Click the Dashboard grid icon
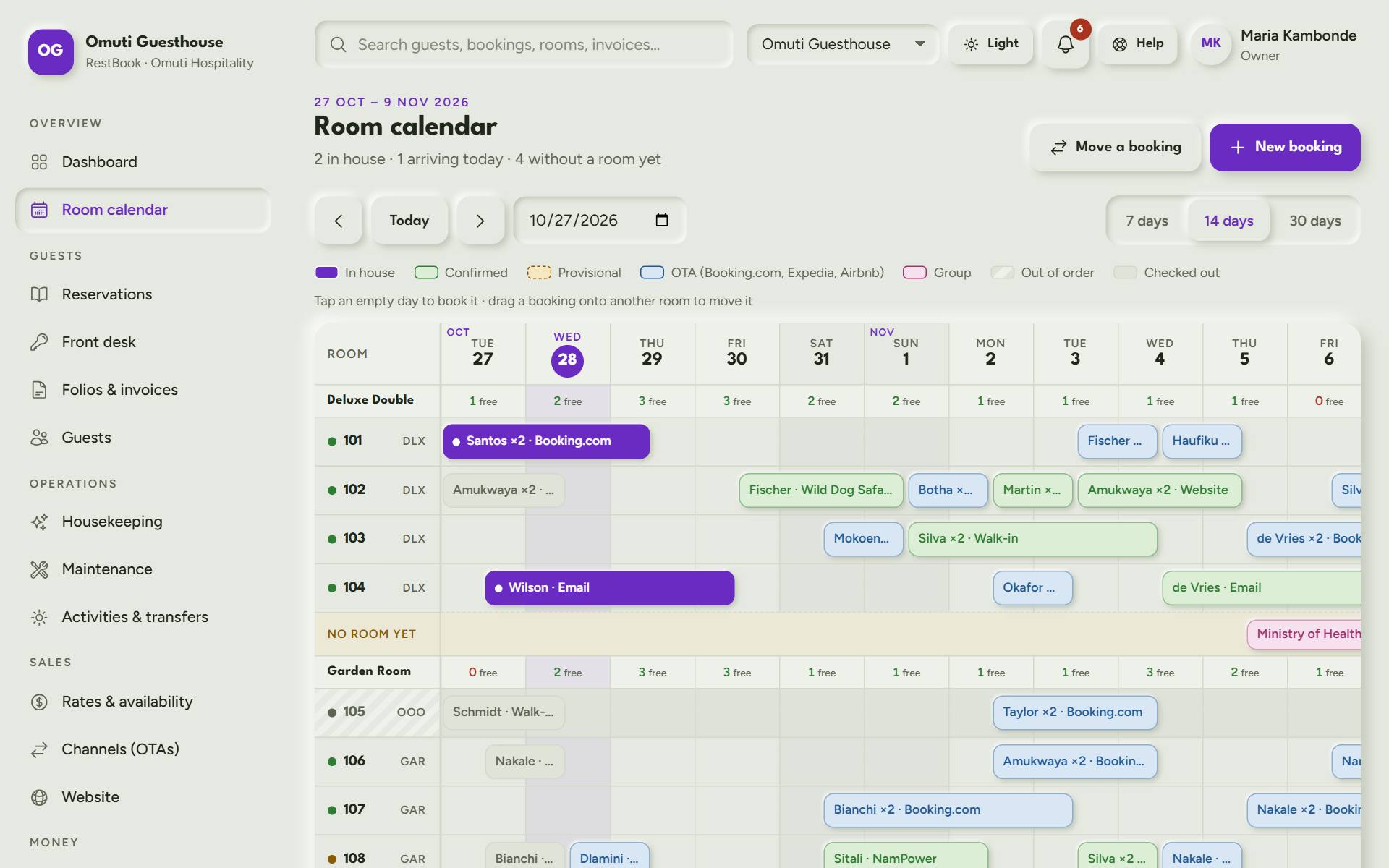Screen dimensions: 1389x868 pos(39,162)
